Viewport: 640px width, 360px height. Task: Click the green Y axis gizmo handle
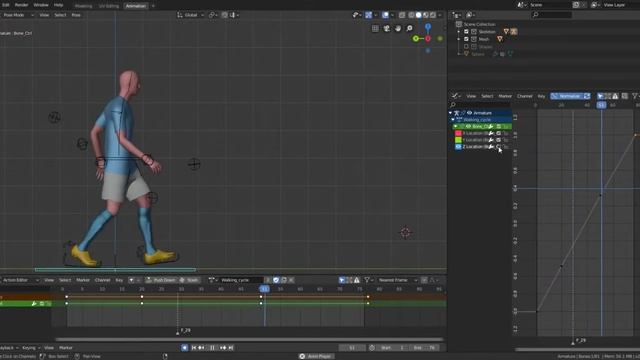click(416, 38)
